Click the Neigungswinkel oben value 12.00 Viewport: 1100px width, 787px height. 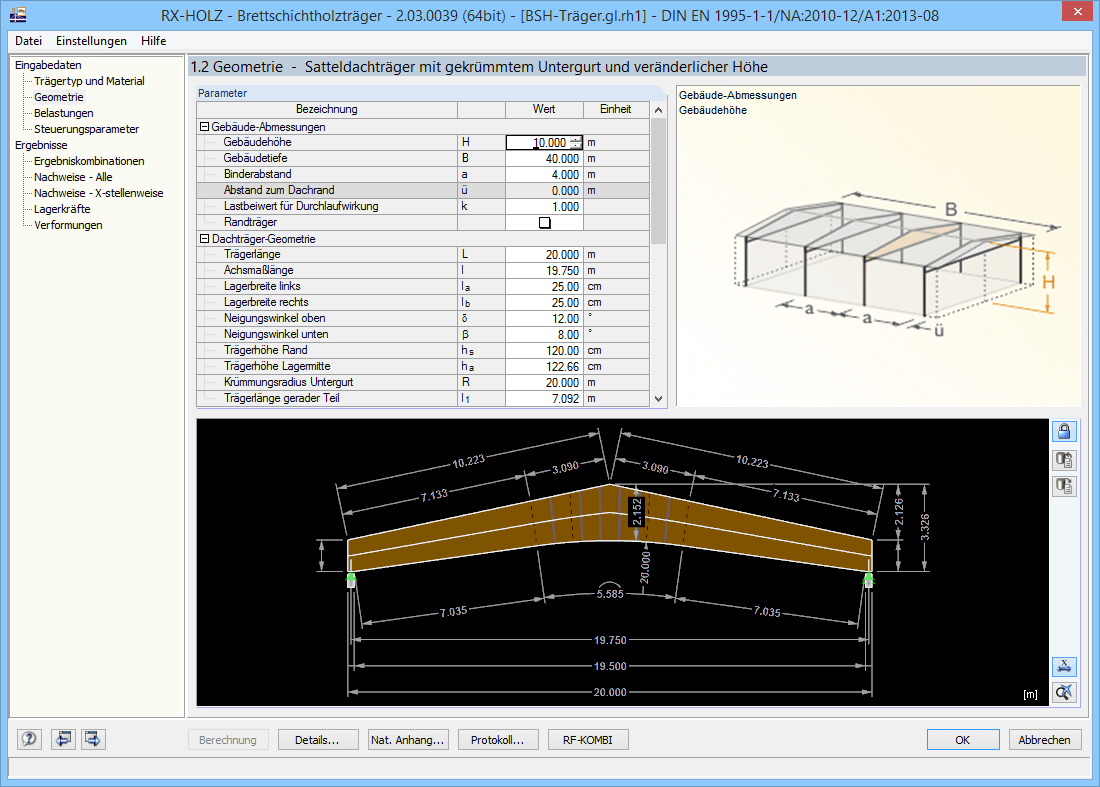[x=544, y=319]
